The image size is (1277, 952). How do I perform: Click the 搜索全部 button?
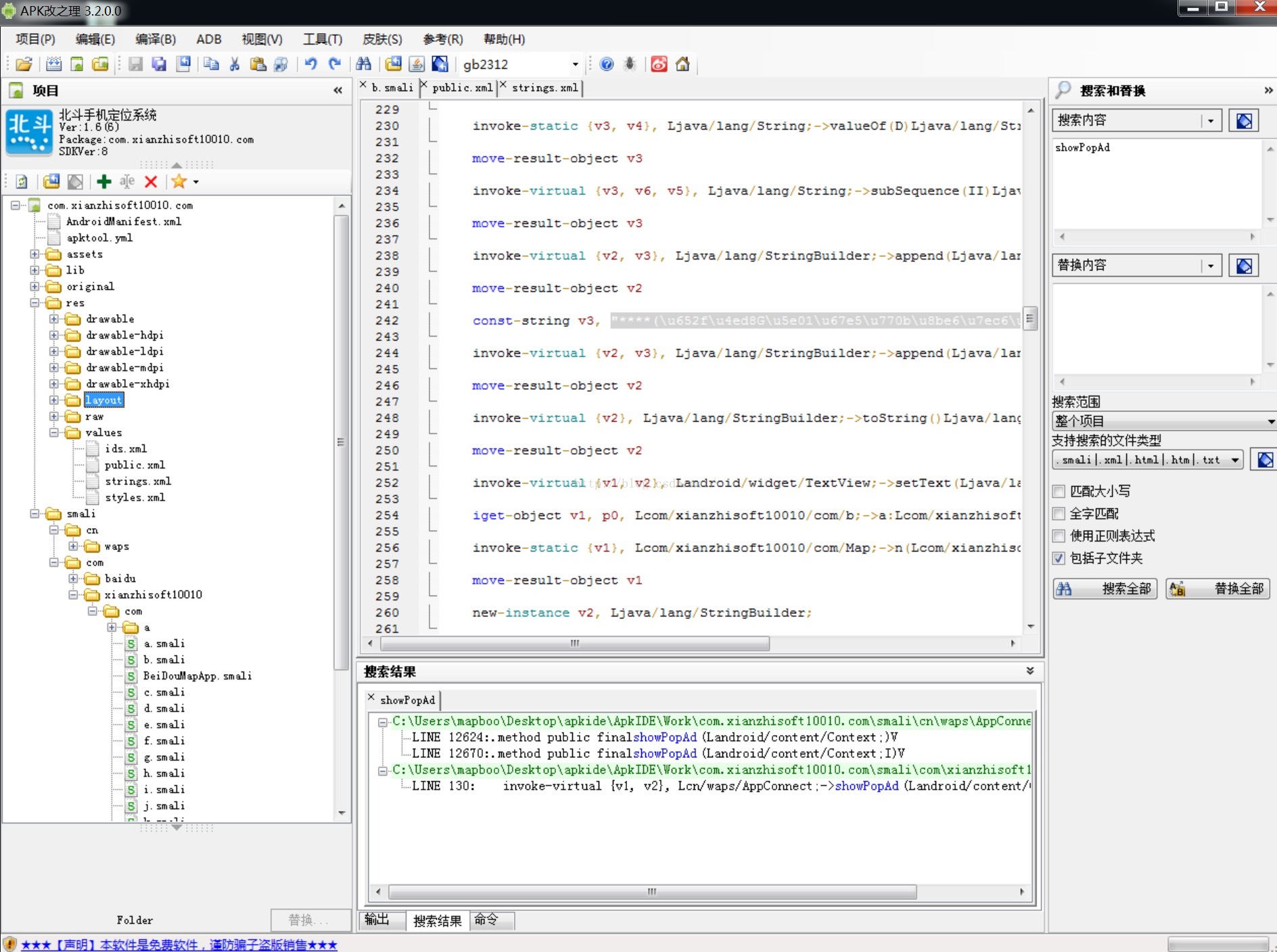pyautogui.click(x=1105, y=589)
